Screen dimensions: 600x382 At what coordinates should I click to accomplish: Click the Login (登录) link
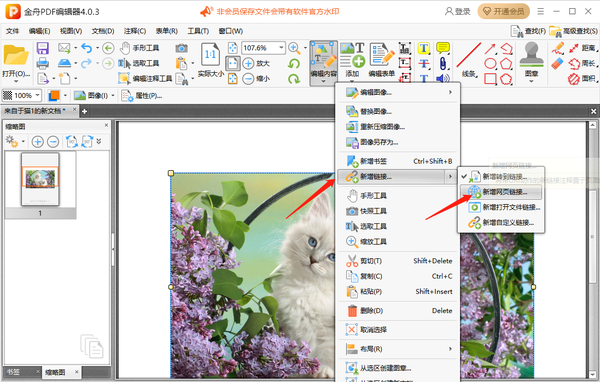pyautogui.click(x=458, y=11)
